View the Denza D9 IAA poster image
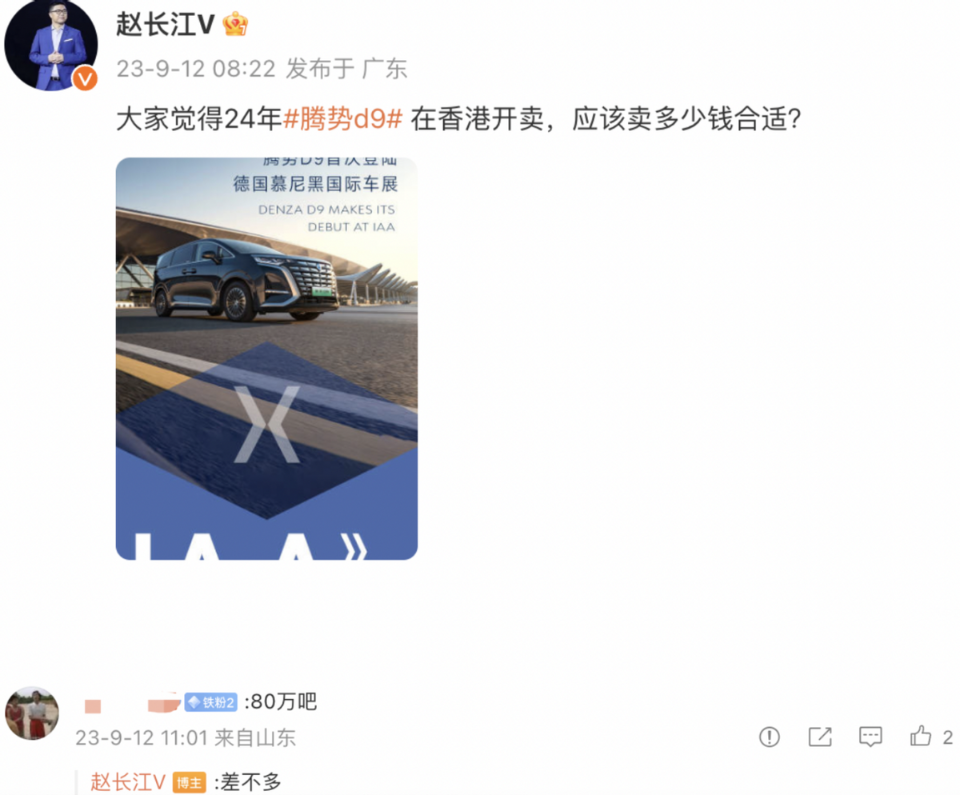 coord(266,358)
